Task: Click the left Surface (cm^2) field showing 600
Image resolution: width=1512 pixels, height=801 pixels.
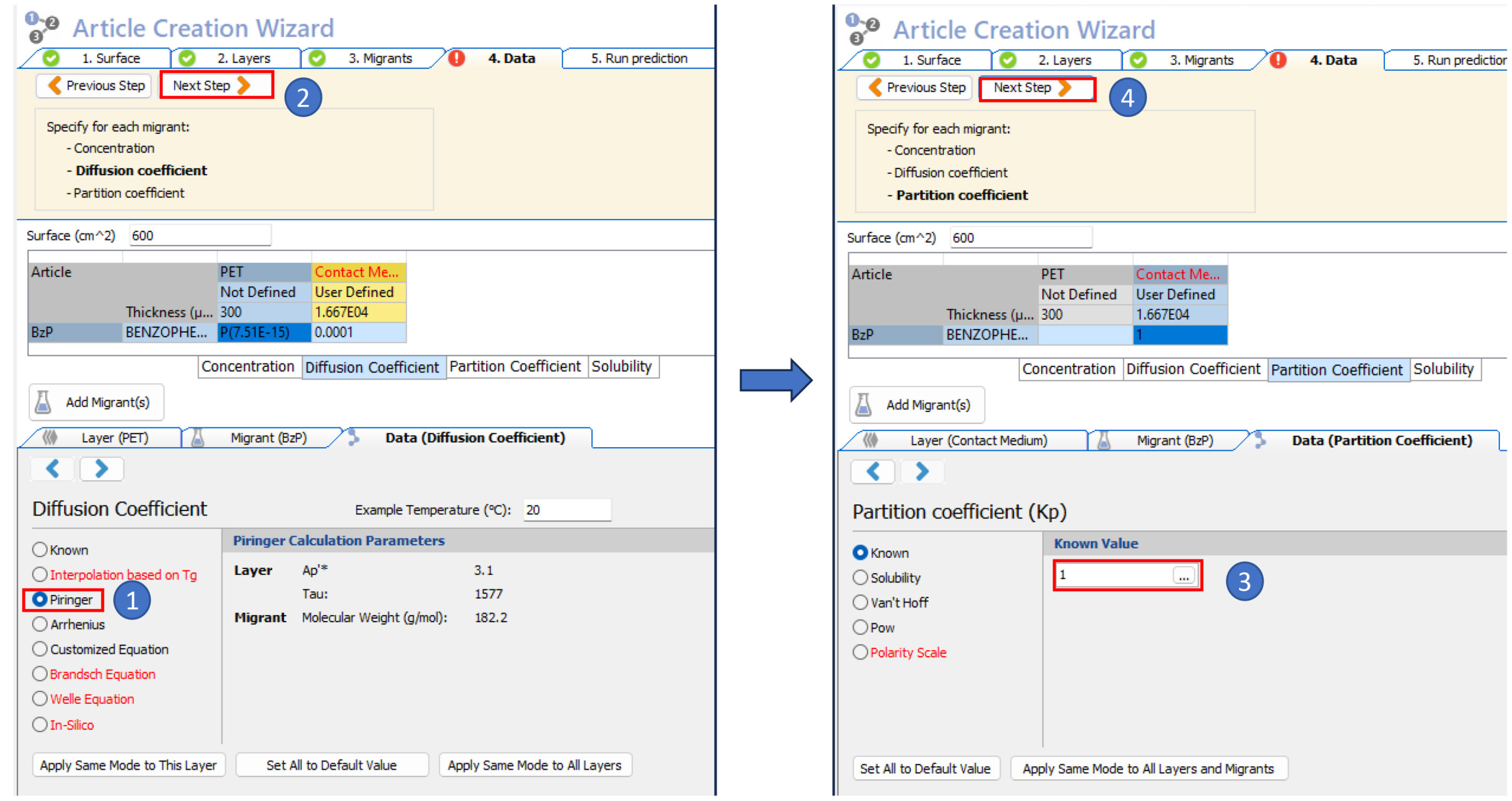Action: [199, 236]
